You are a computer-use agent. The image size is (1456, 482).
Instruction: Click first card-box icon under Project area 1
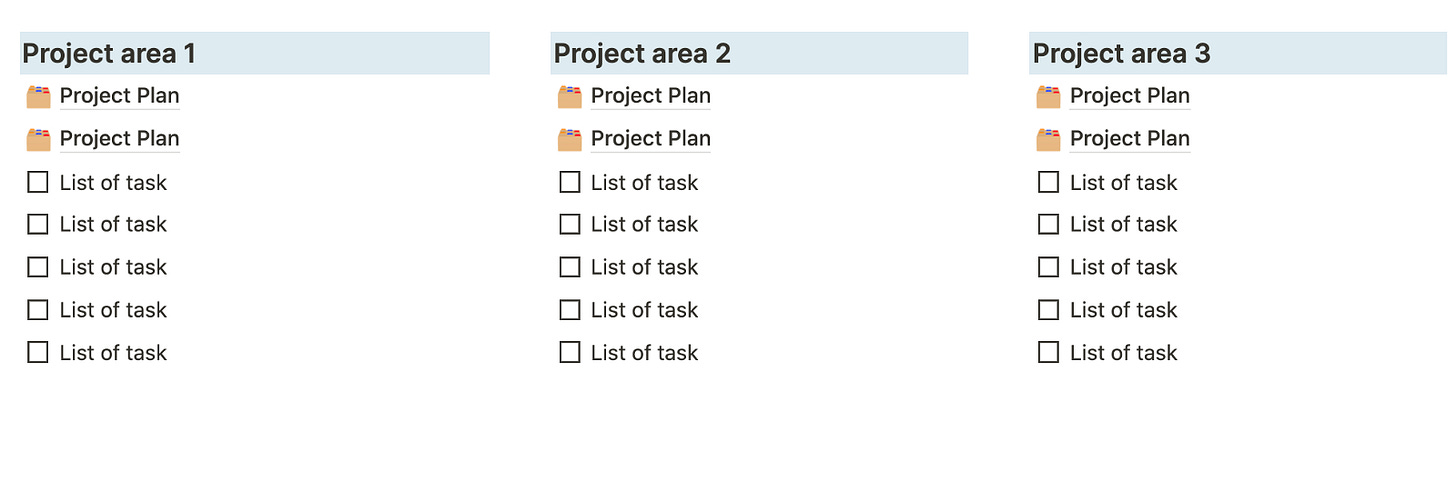point(38,96)
